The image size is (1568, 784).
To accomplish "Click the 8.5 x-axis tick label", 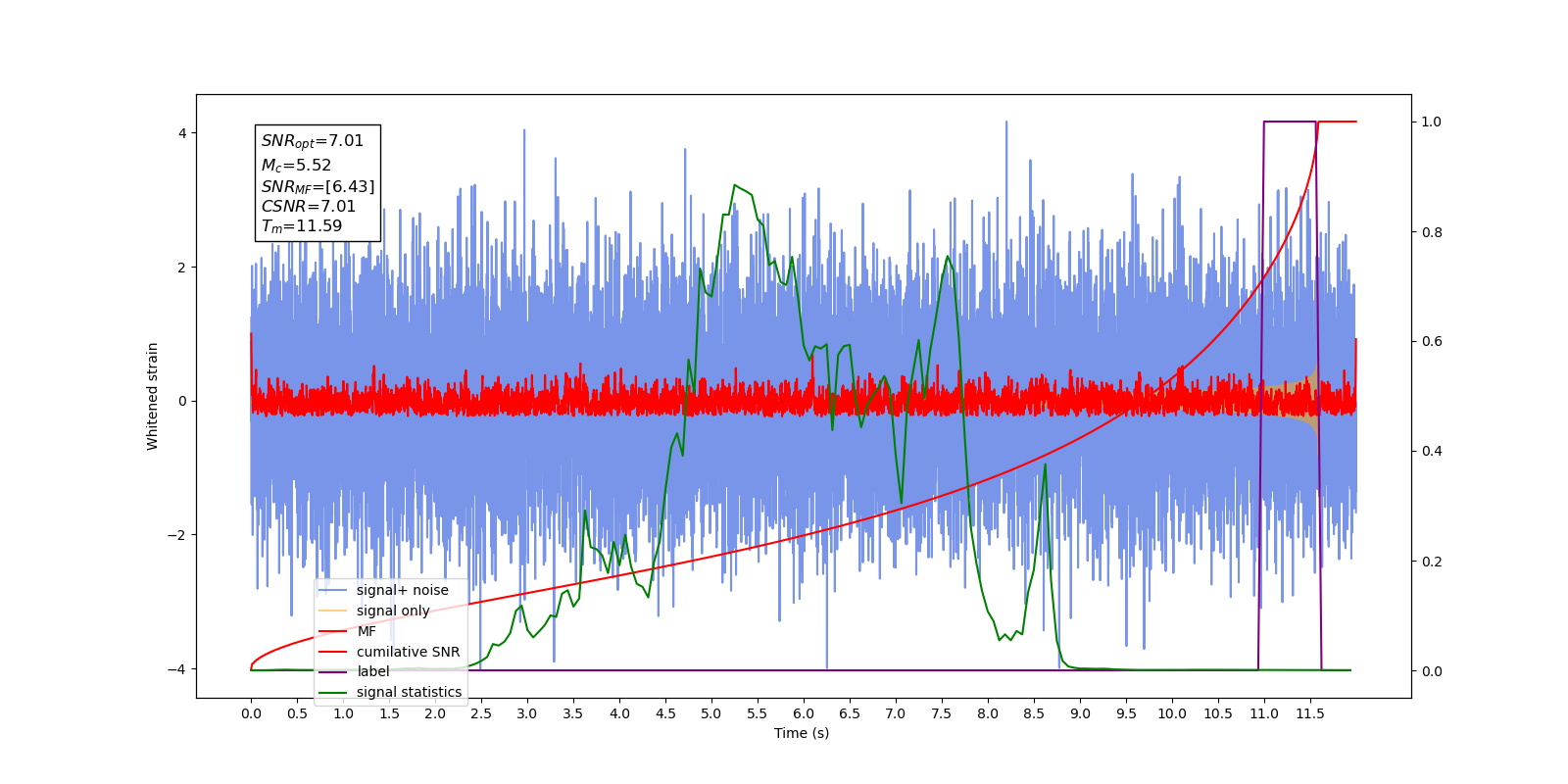I will 1034,713.
